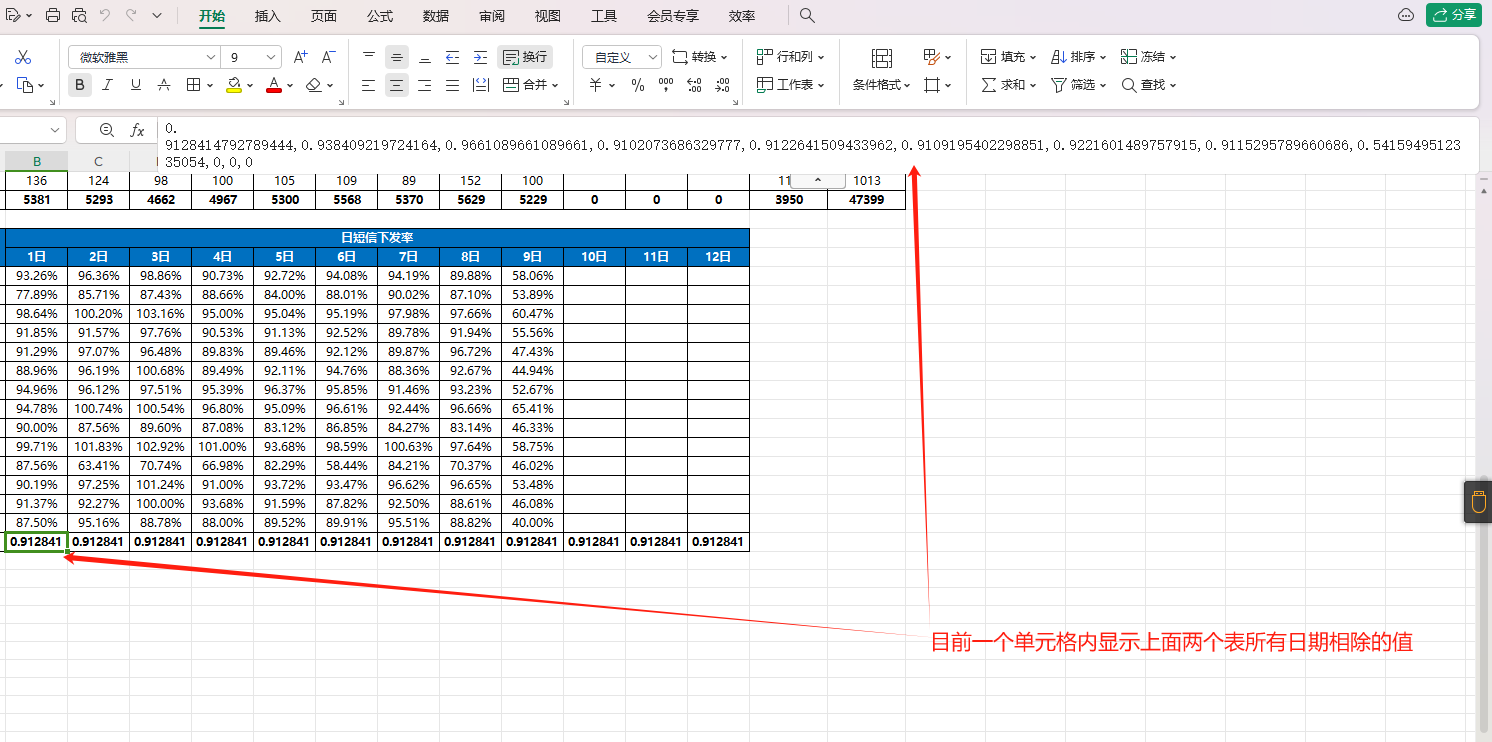
Task: Click the search magnifier in ribbon
Action: click(x=808, y=16)
